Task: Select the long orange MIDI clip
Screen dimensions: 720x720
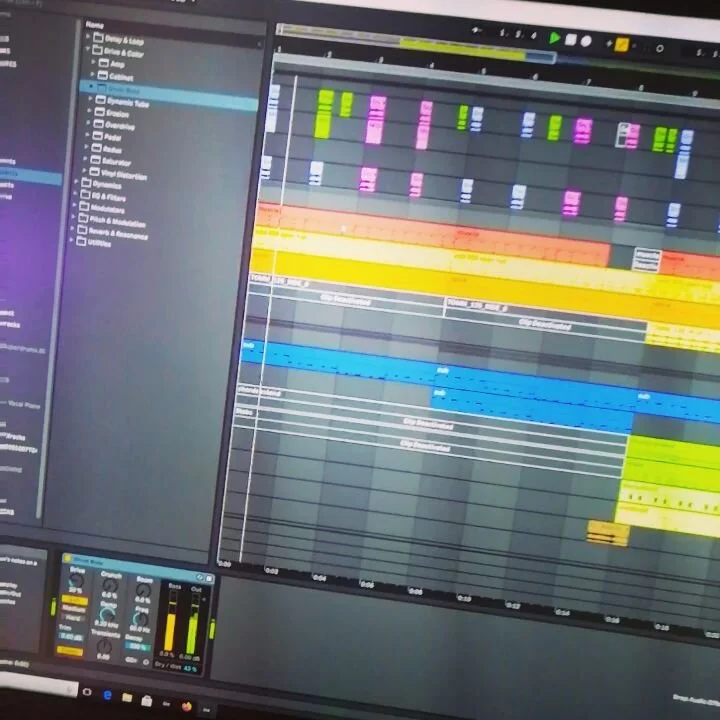Action: pos(432,234)
